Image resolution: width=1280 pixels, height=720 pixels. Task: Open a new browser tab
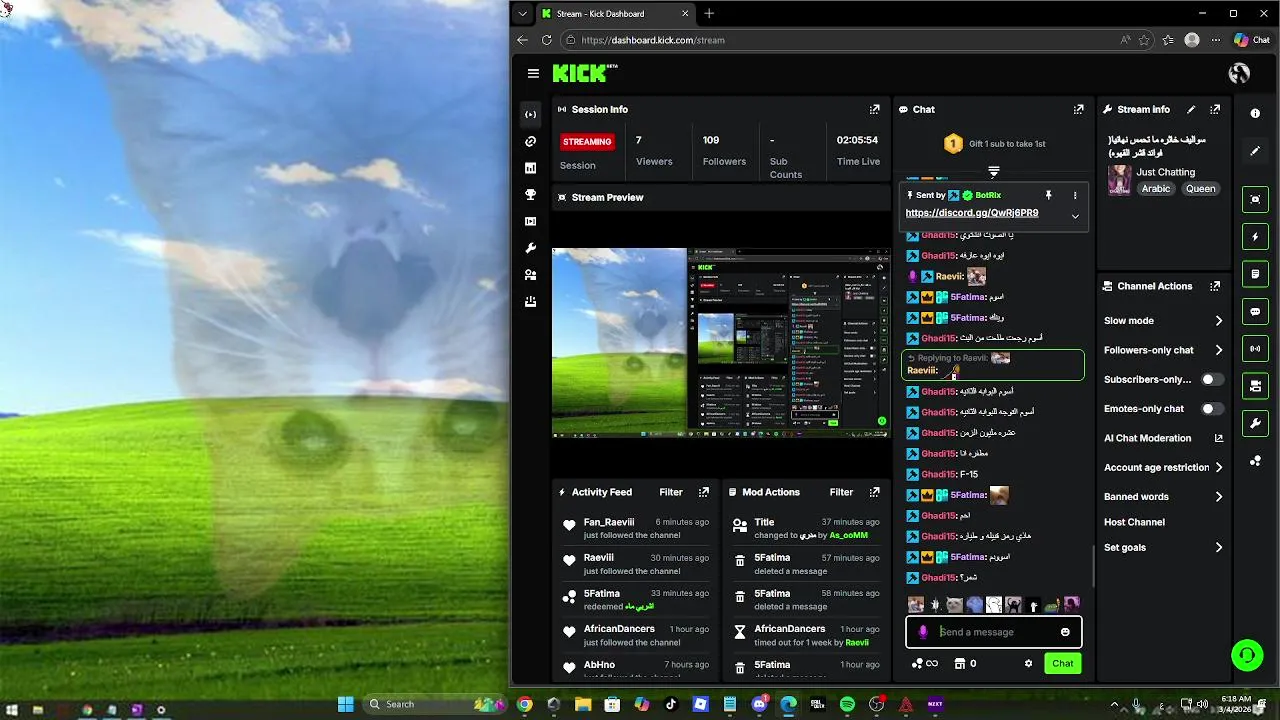[709, 14]
